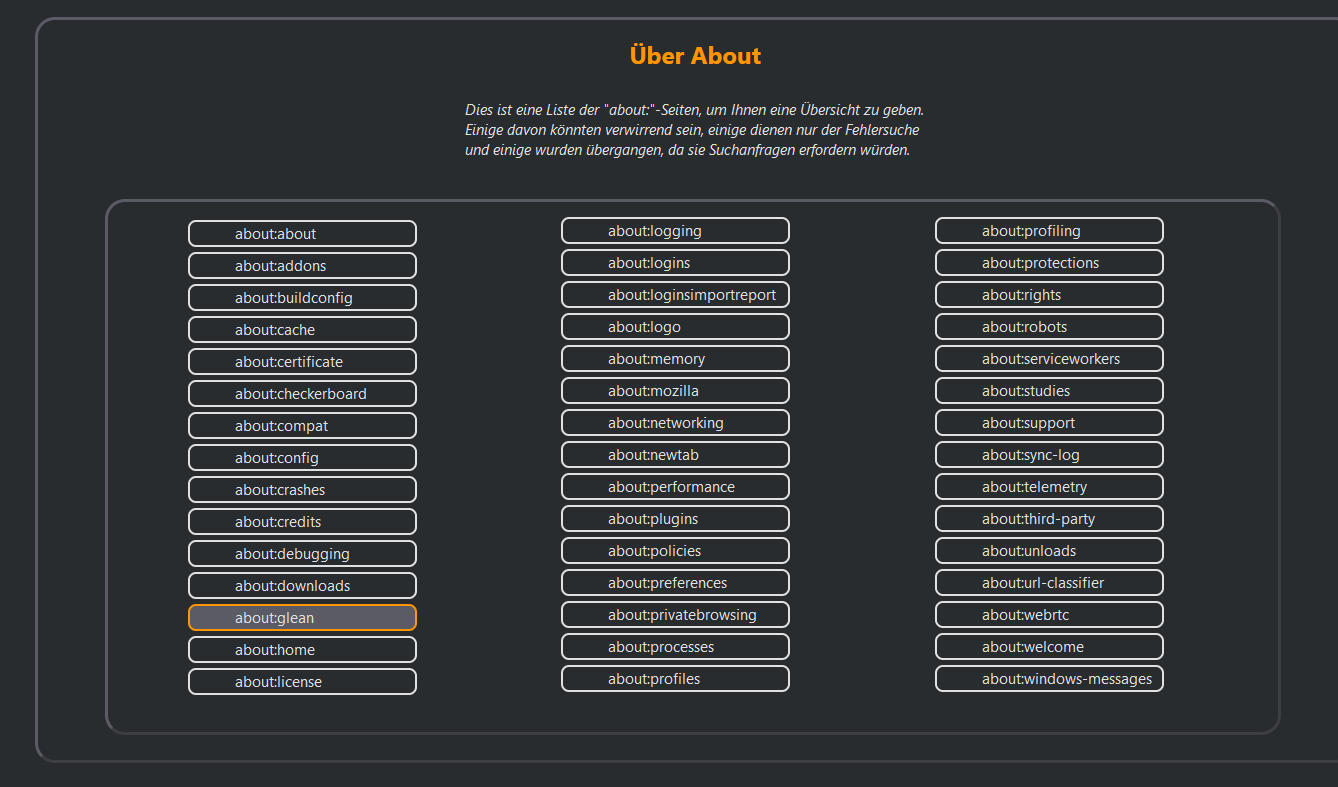Go to about:performance

point(675,487)
